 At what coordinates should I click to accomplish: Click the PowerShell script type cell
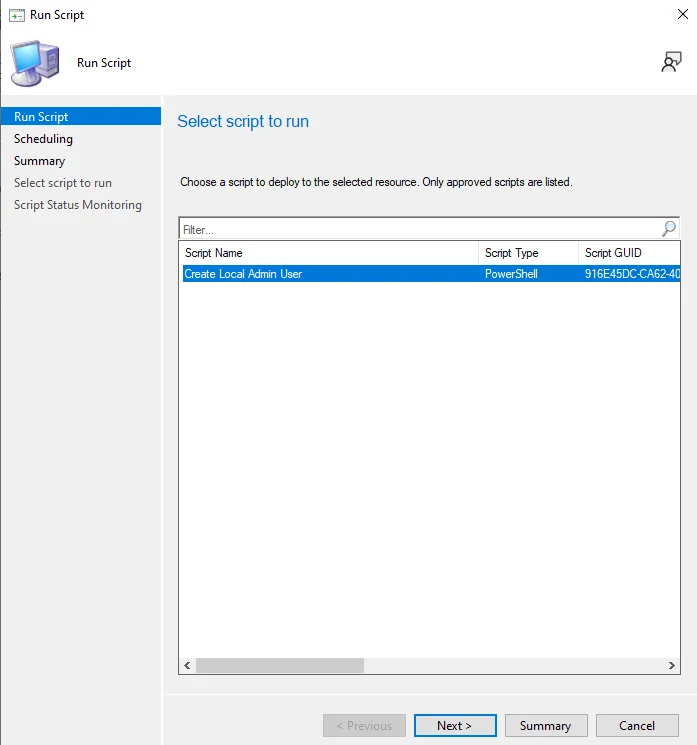pos(511,274)
